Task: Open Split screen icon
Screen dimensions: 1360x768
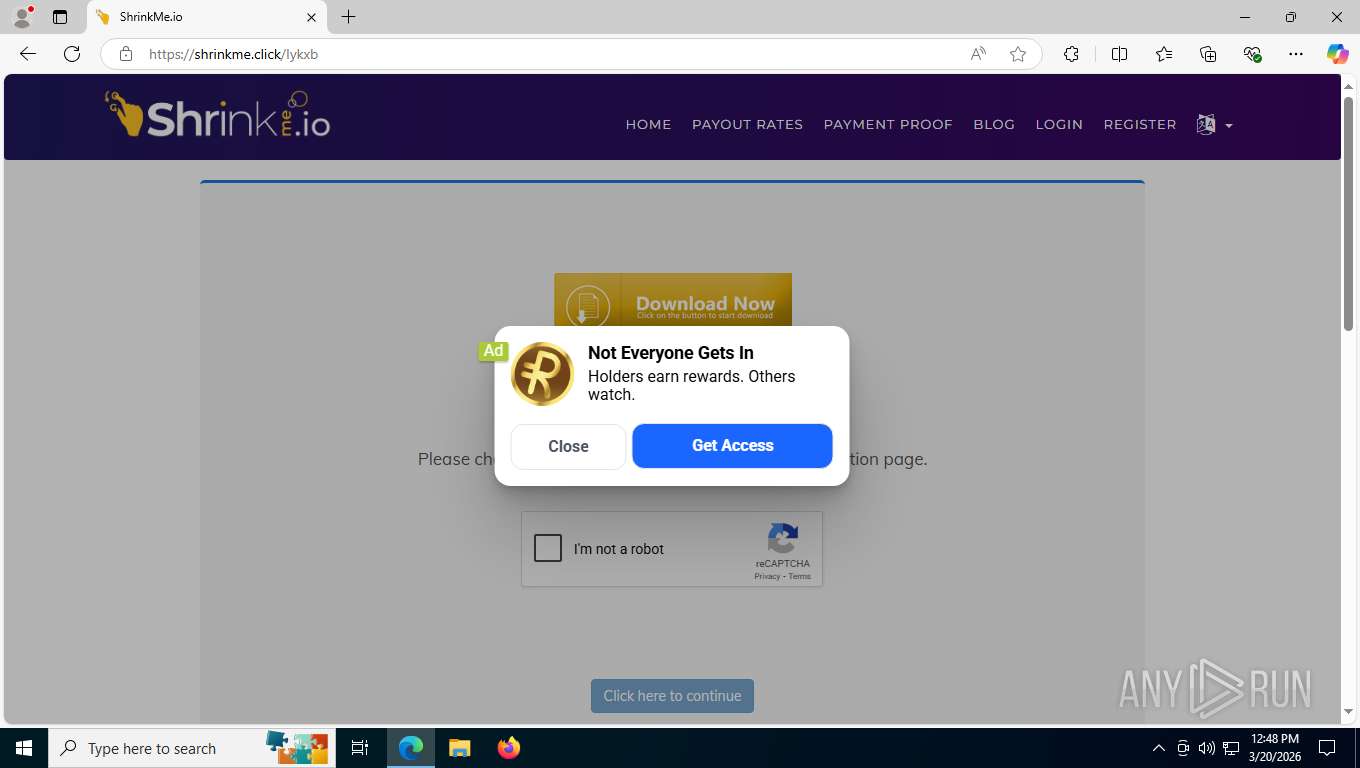Action: pos(1119,54)
